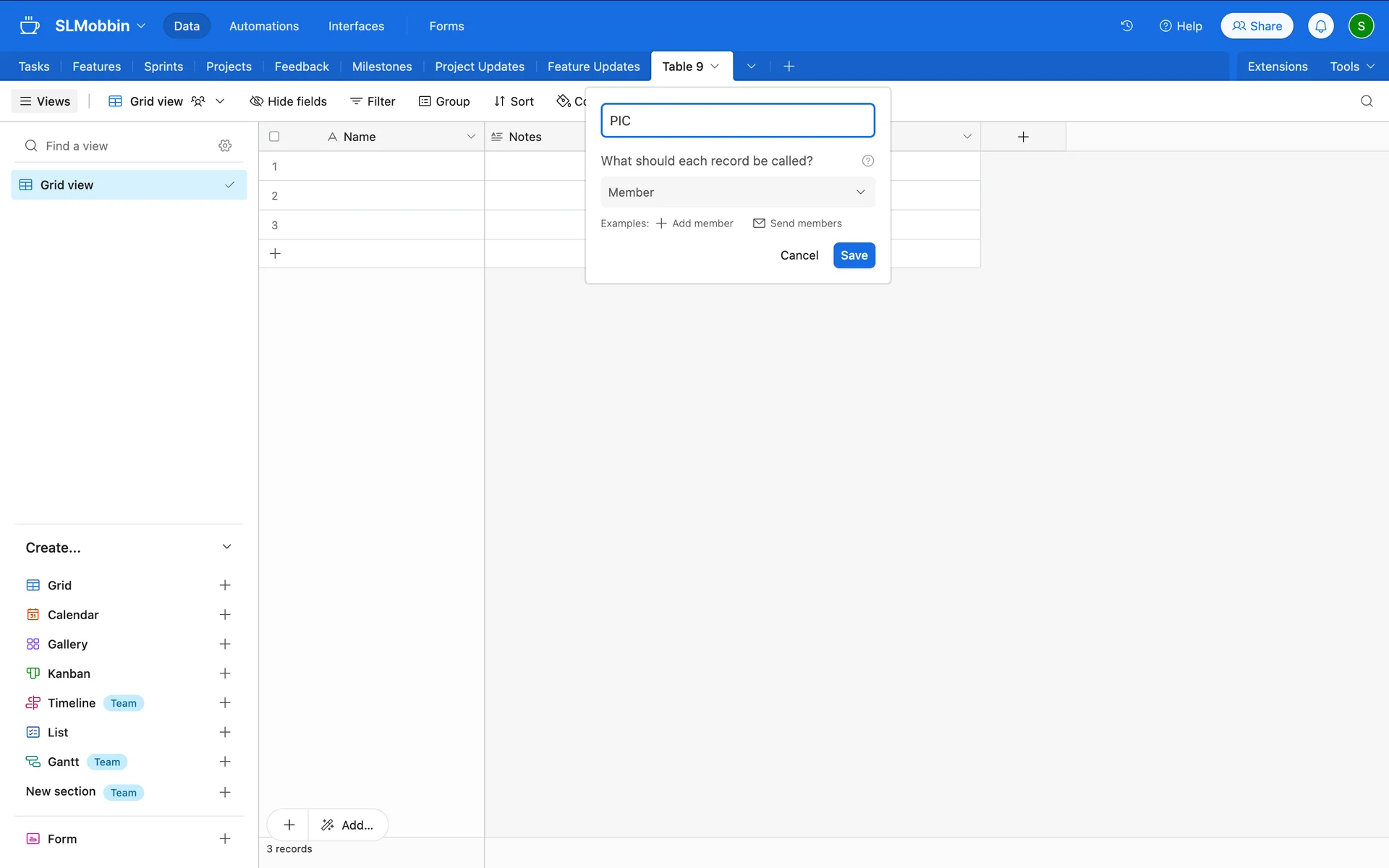Open base history clock icon
The width and height of the screenshot is (1389, 868).
pos(1126,26)
